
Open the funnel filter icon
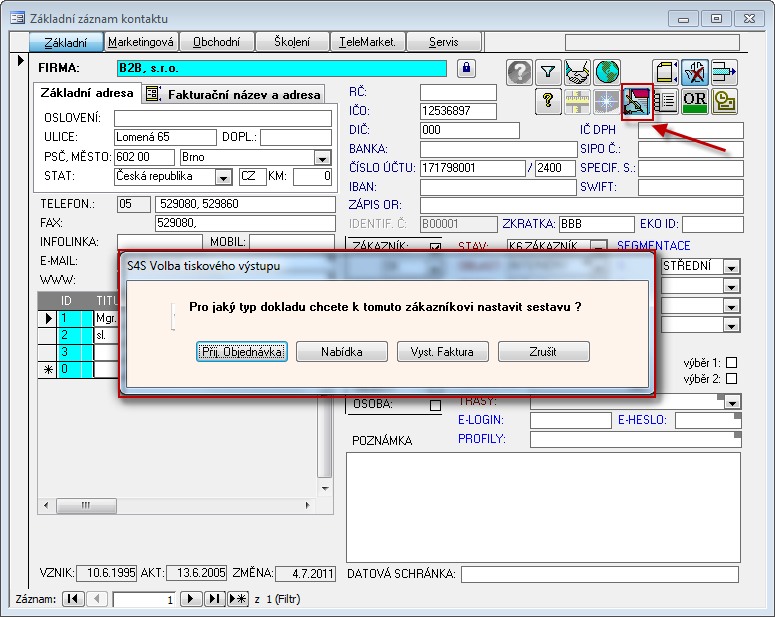tap(548, 72)
